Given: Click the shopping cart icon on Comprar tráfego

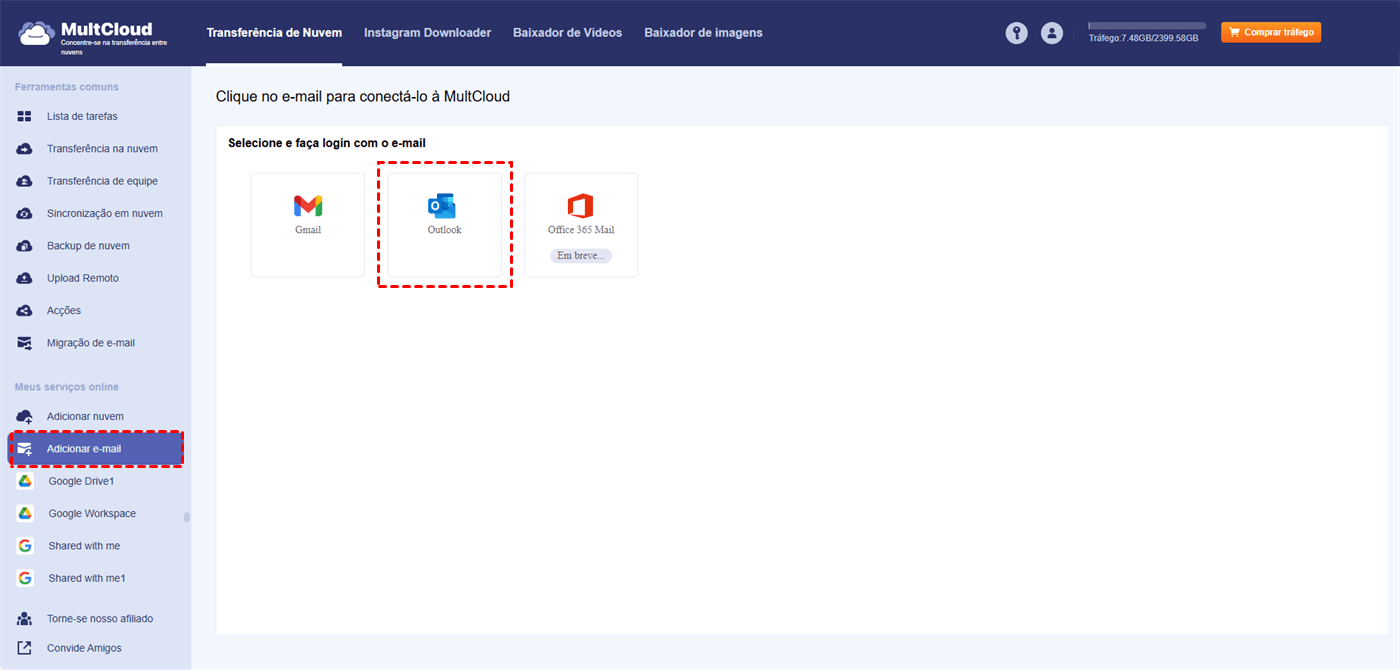Looking at the screenshot, I should [x=1235, y=33].
